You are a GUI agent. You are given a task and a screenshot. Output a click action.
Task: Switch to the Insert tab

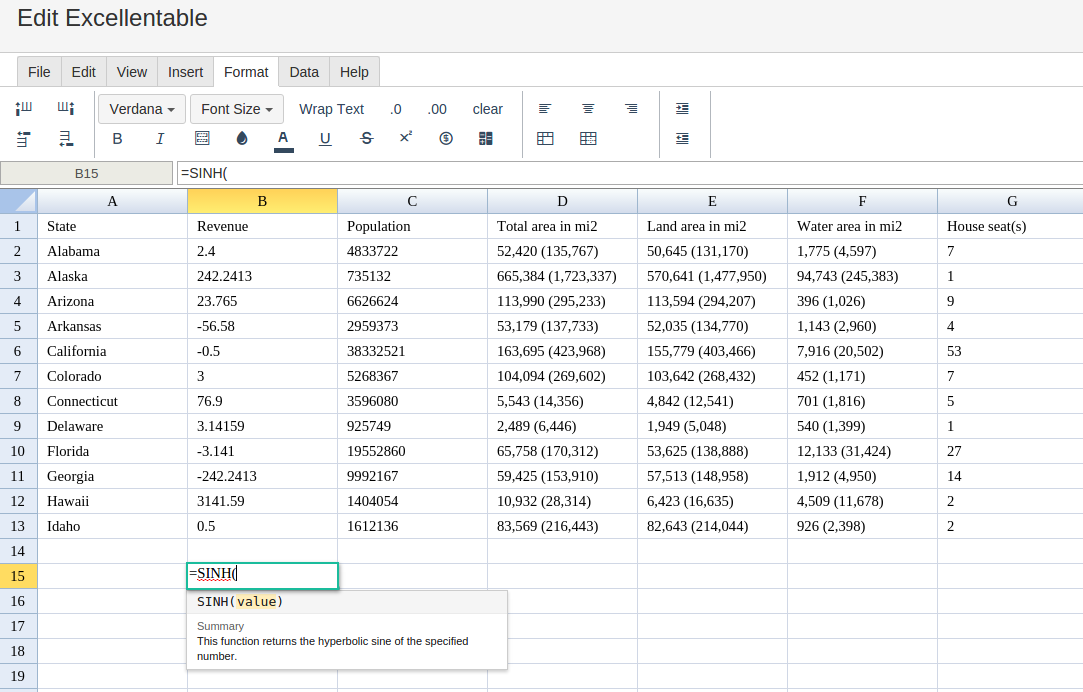pyautogui.click(x=185, y=72)
